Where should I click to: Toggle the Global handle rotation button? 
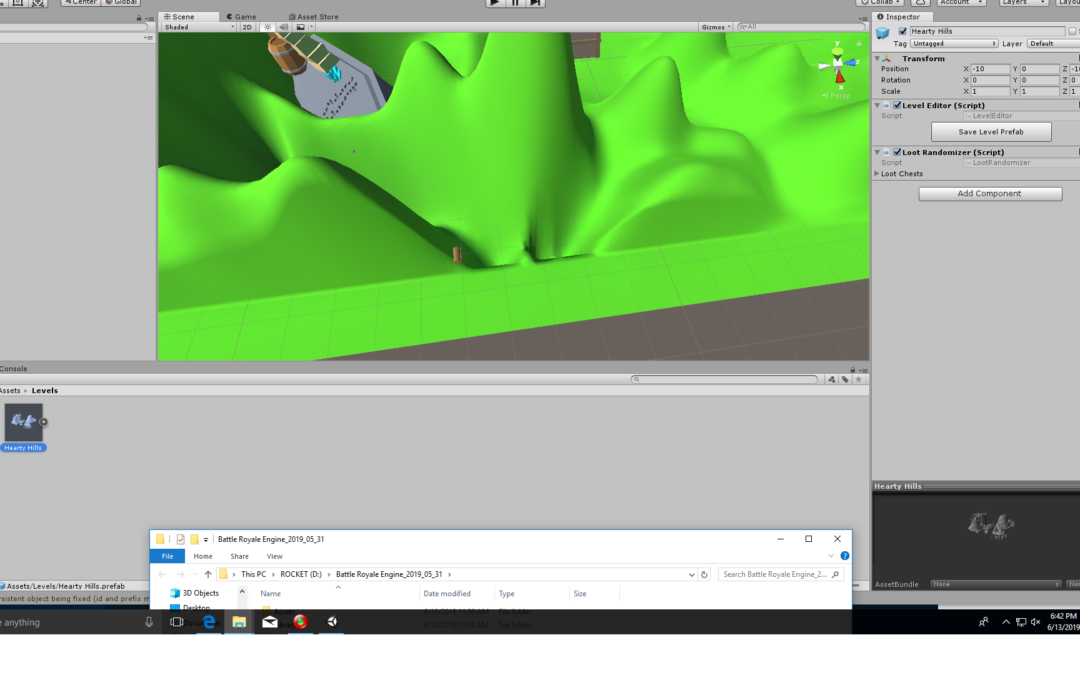[x=121, y=3]
